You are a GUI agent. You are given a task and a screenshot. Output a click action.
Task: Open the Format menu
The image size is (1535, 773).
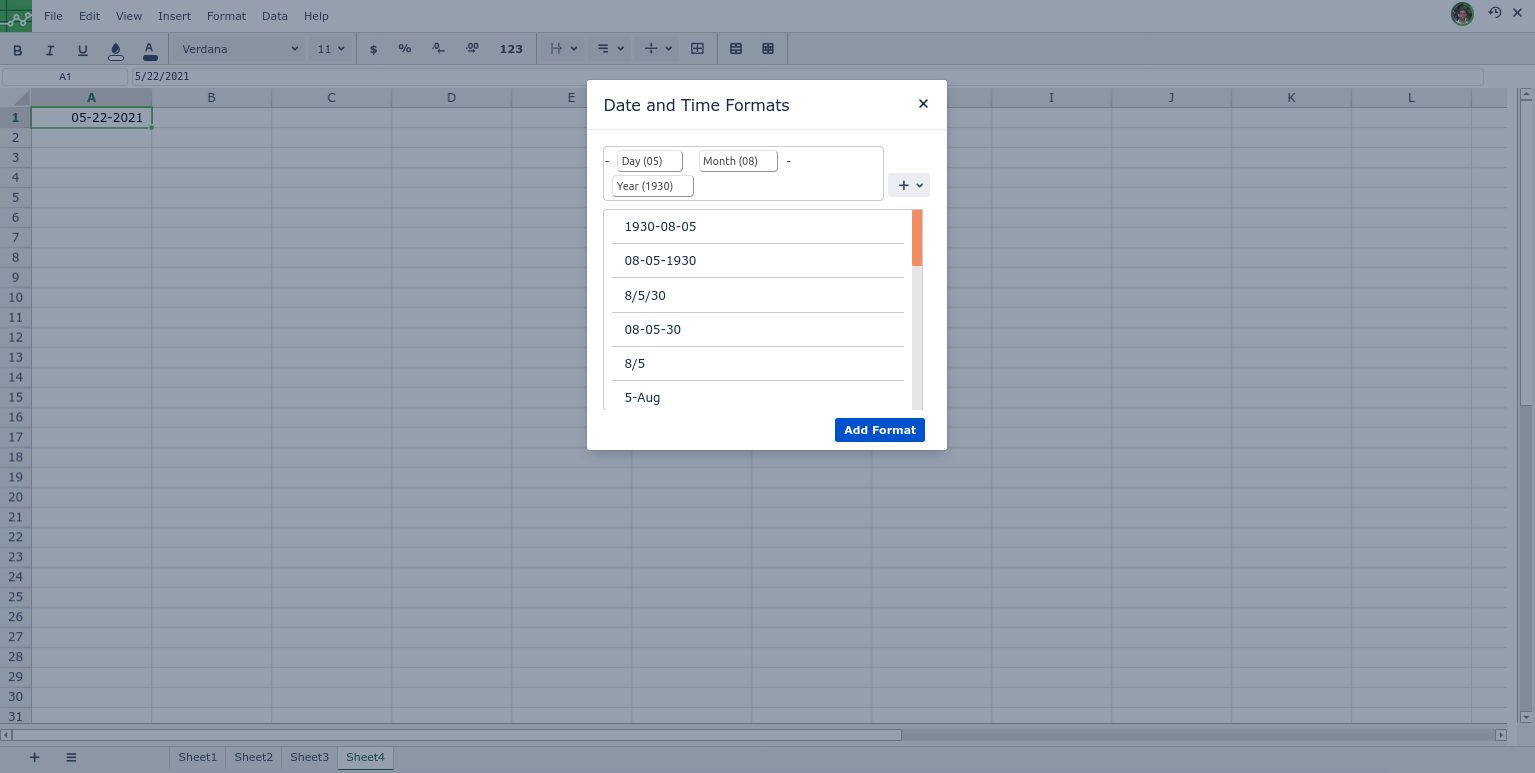pos(226,16)
